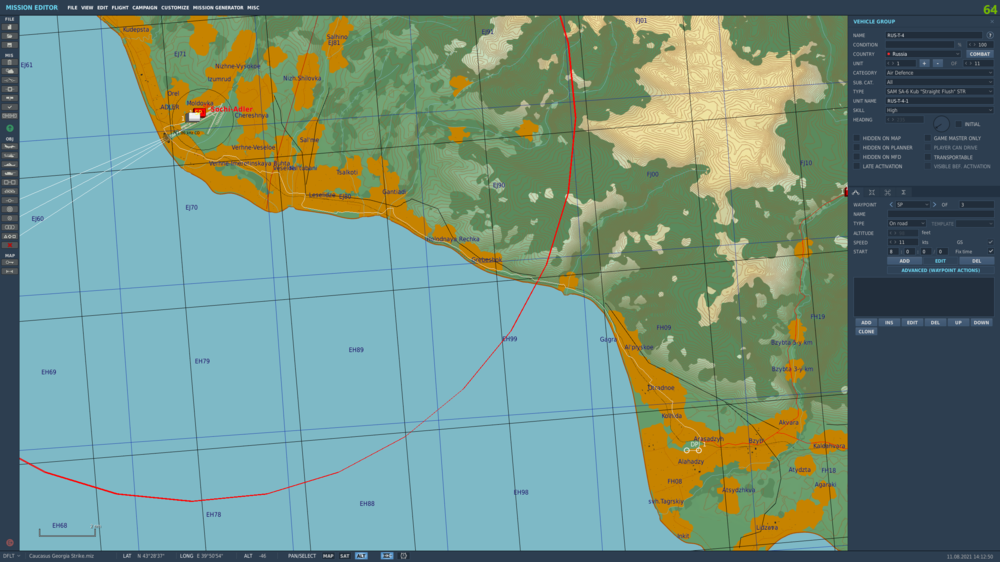The width and height of the screenshot is (1000, 562).
Task: Uncheck the Fix time checkbox
Action: 990,251
